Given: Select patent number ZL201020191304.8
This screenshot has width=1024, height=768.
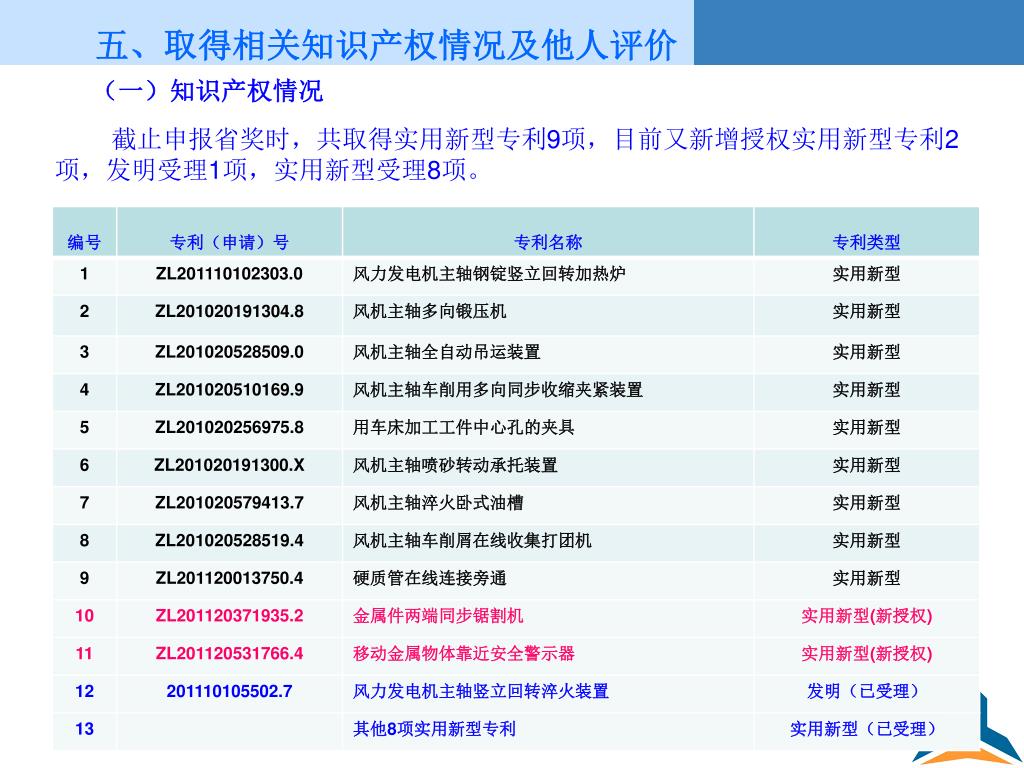Looking at the screenshot, I should point(229,312).
